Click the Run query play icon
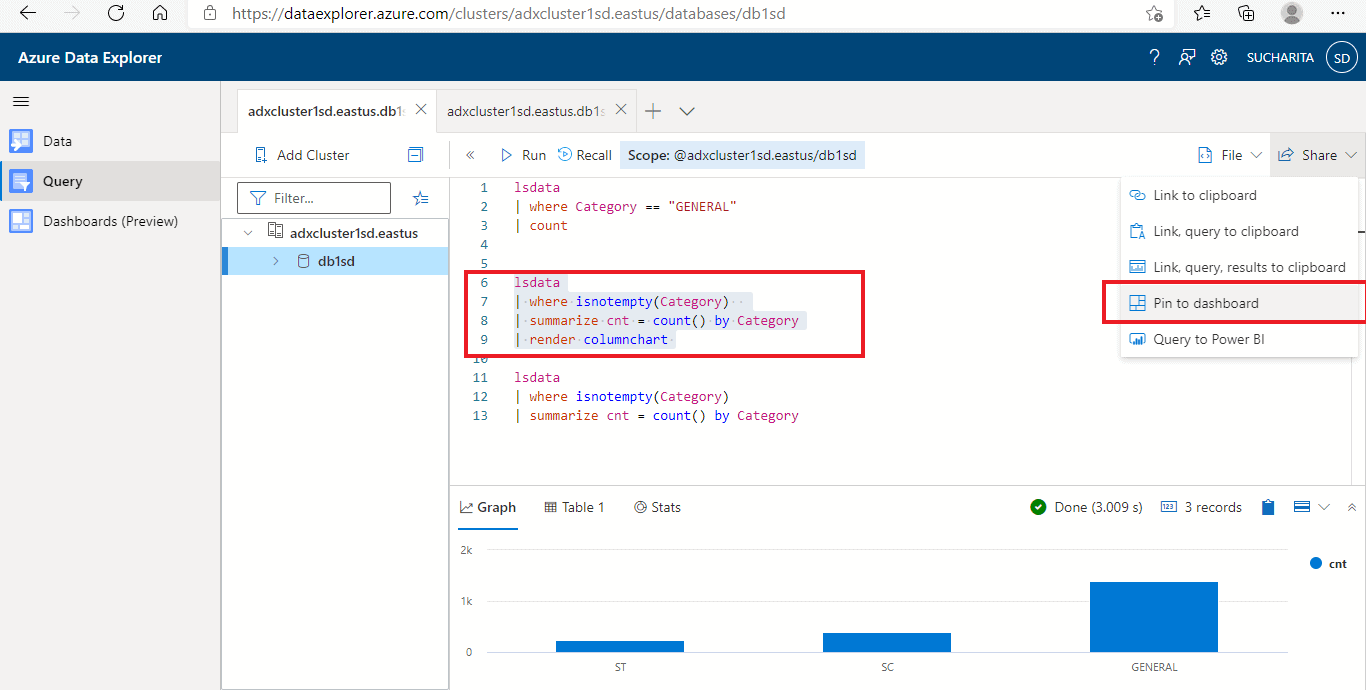1366x690 pixels. click(506, 155)
